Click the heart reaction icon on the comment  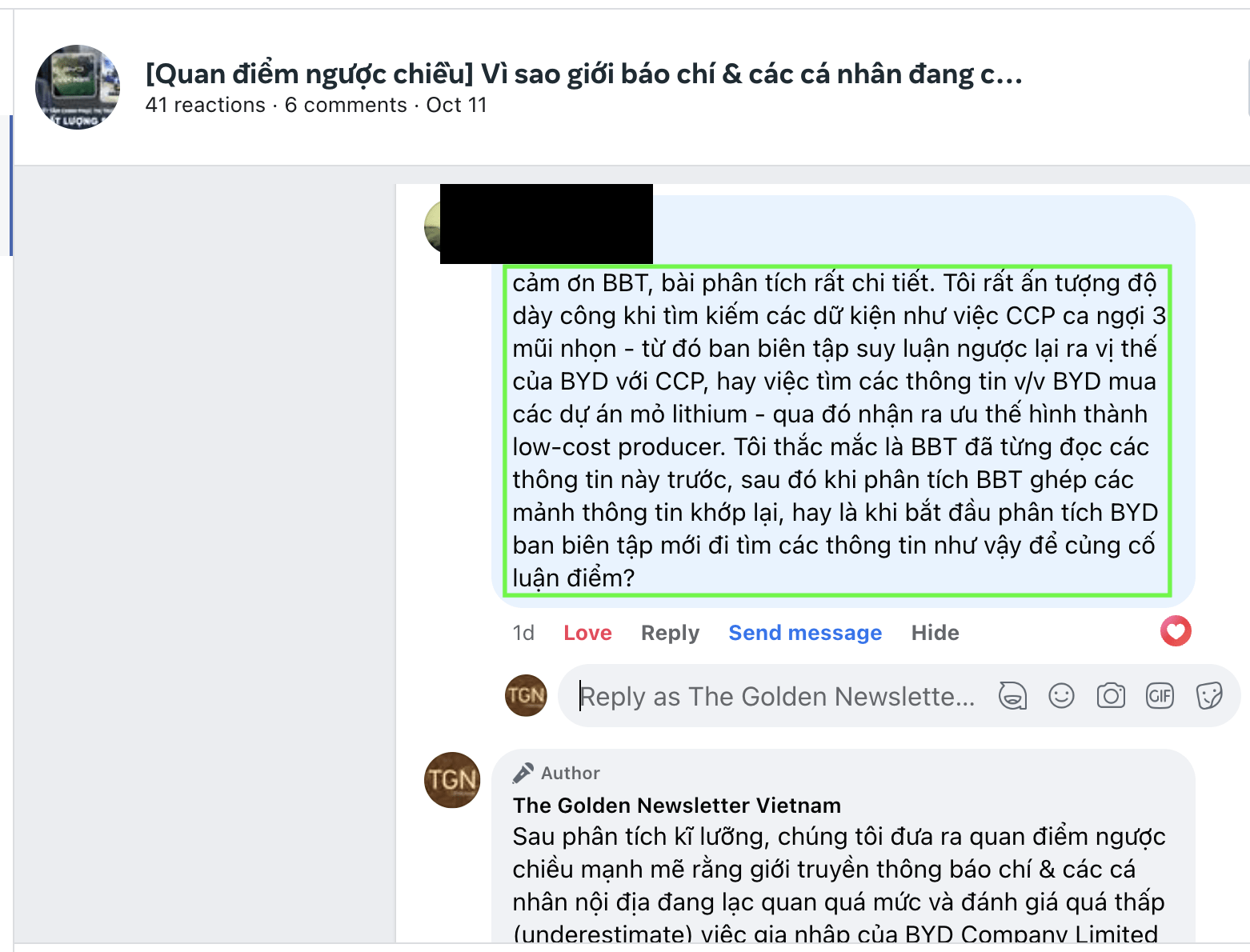pyautogui.click(x=1176, y=631)
